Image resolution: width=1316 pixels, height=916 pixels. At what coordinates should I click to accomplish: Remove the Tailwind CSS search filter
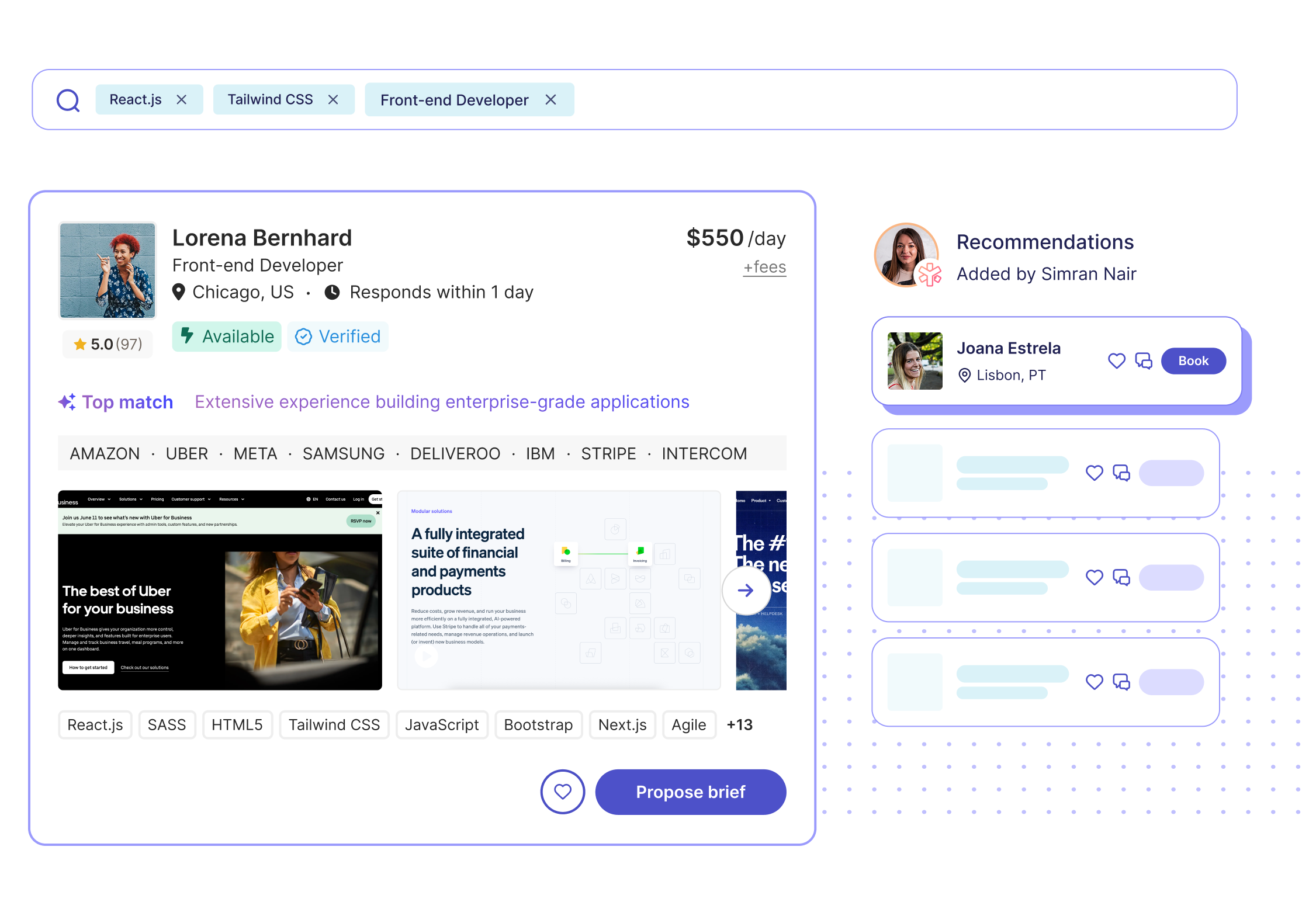point(333,100)
